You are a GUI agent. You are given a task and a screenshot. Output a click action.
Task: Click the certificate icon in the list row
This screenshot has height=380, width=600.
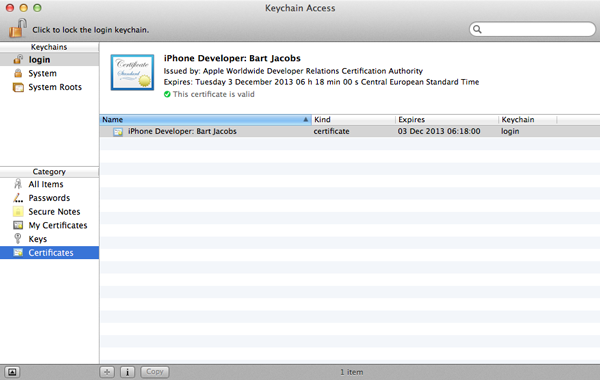tap(118, 132)
